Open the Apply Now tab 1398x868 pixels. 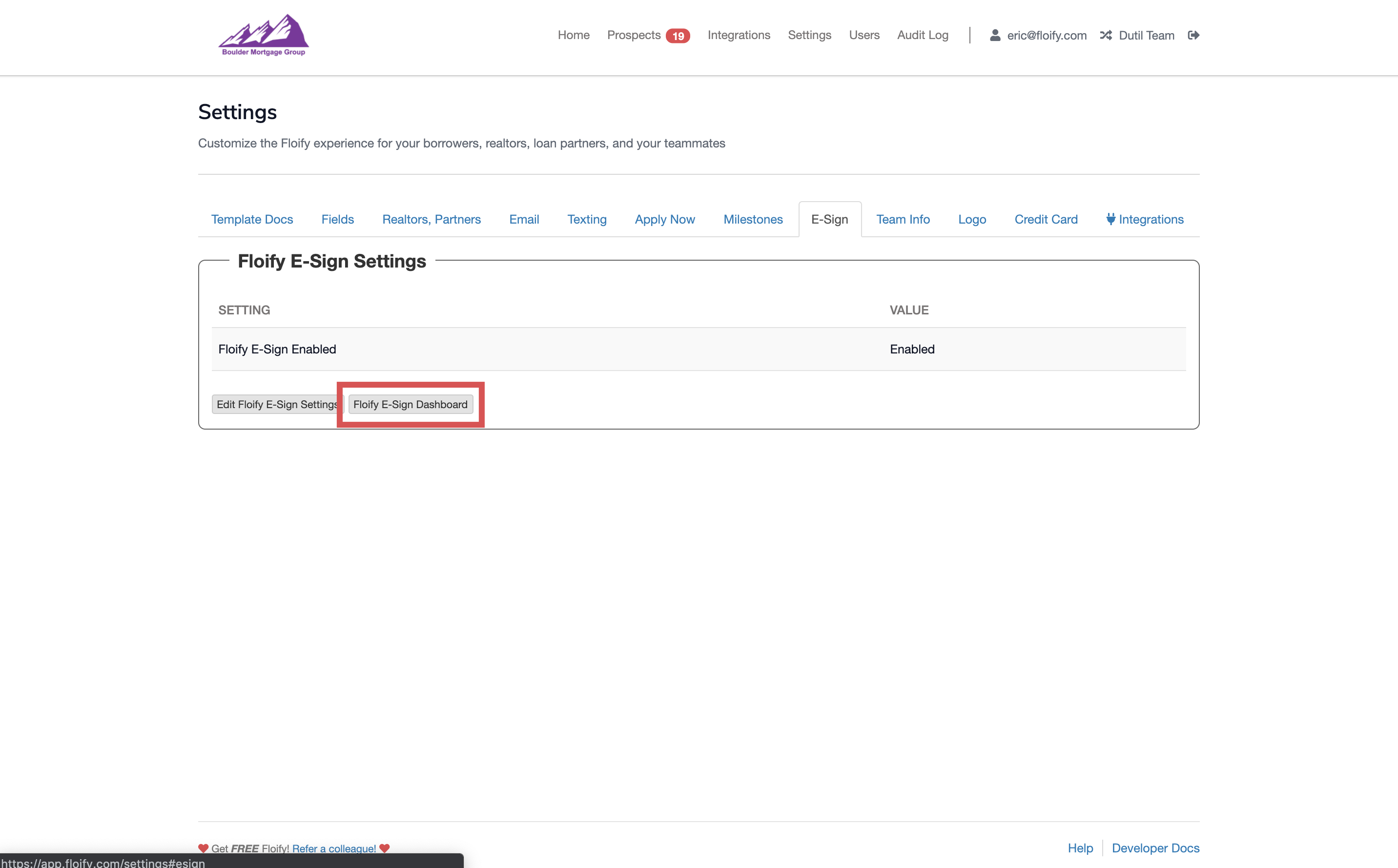pos(664,219)
